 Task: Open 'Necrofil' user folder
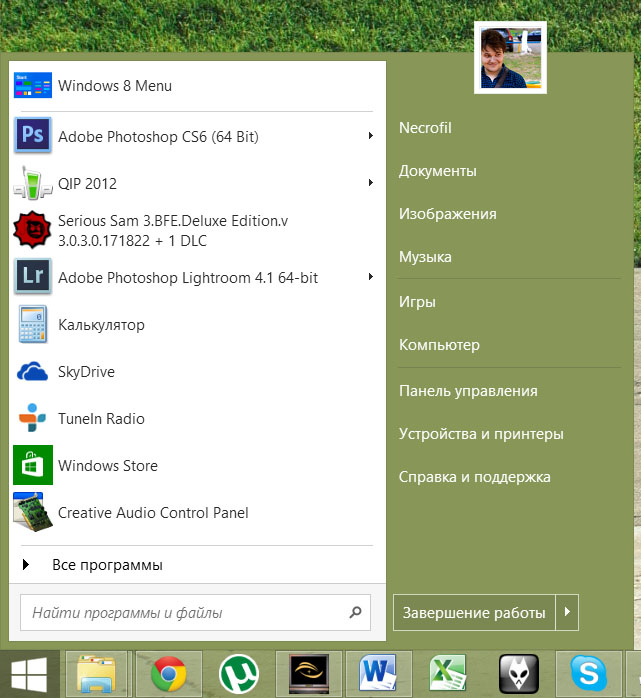pyautogui.click(x=425, y=128)
